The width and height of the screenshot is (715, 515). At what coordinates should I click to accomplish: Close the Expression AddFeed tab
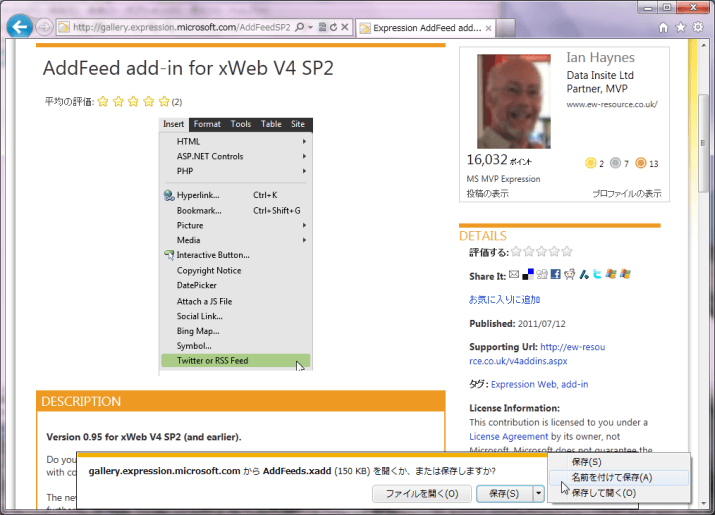point(488,28)
